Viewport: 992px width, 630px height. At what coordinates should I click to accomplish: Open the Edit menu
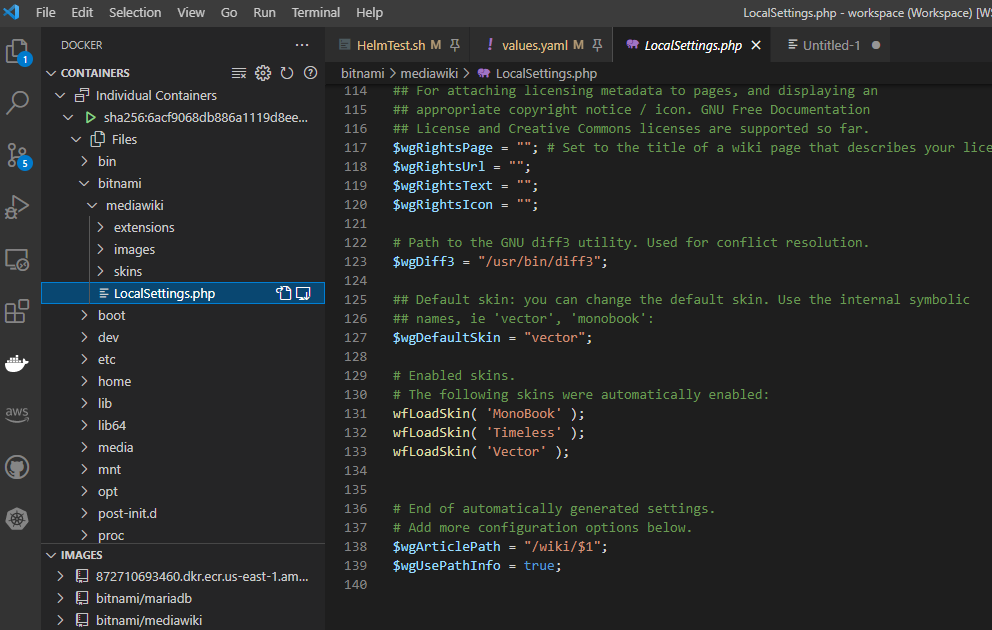[82, 12]
